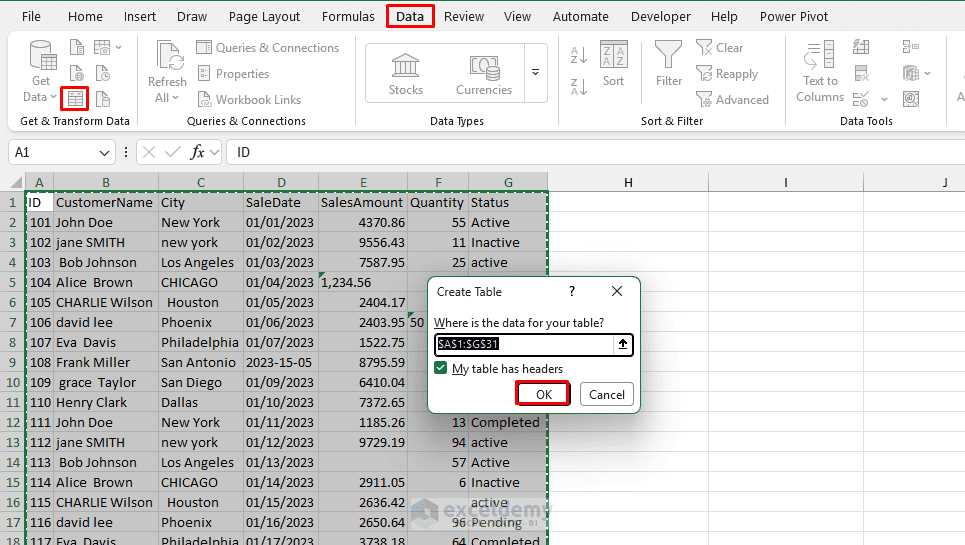Click the Flash Fill icon
Viewport: 965px width, 545px height.
(861, 47)
